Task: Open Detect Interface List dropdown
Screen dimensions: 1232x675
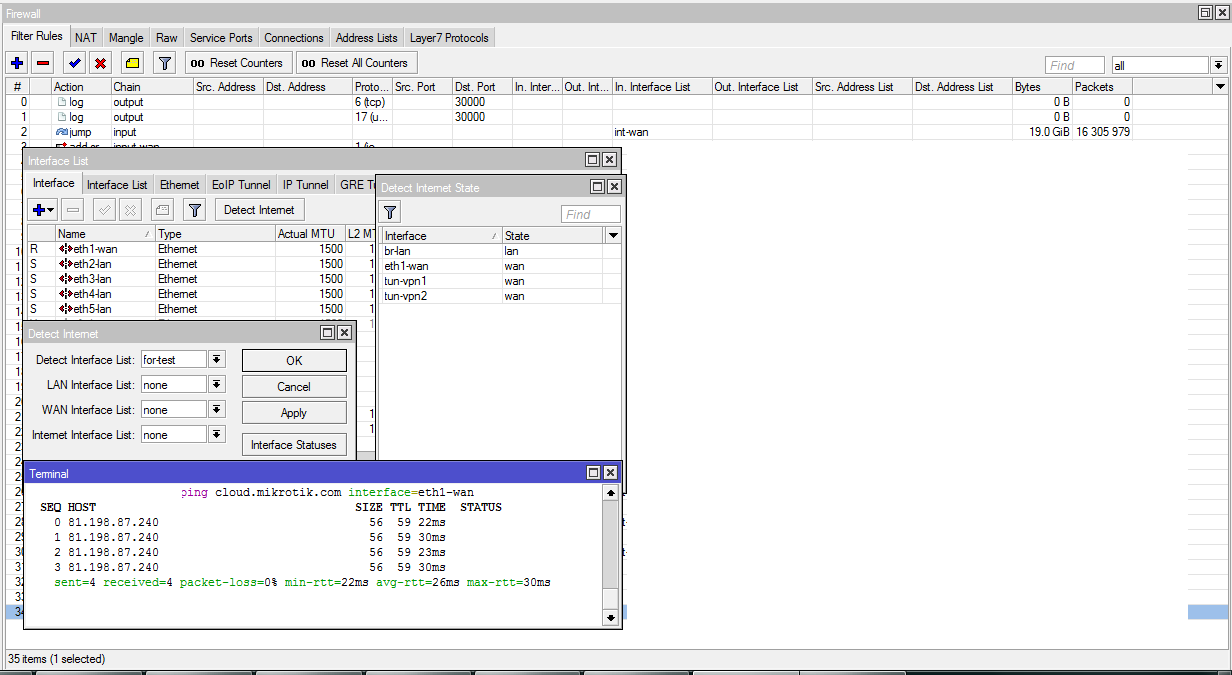Action: (x=217, y=360)
